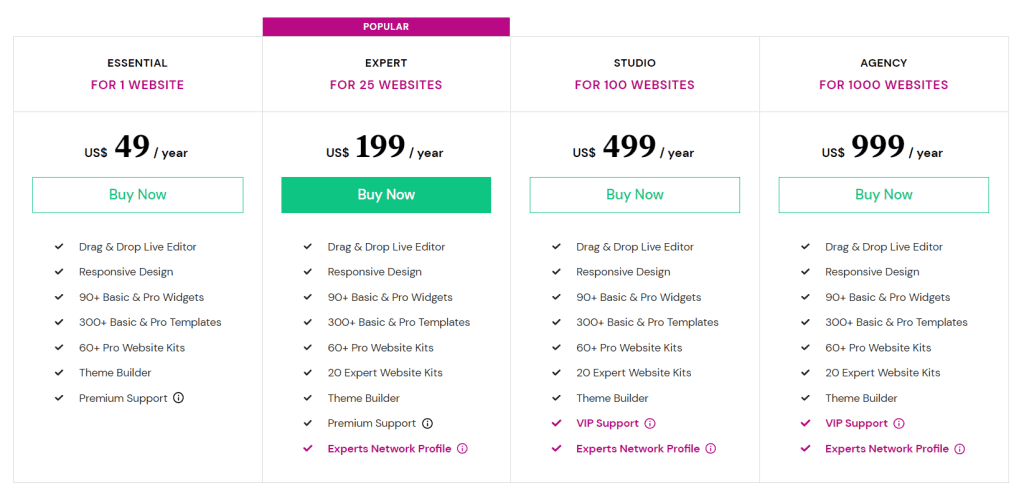Select the magenta POPULAR banner
This screenshot has width=1024, height=491.
click(386, 27)
